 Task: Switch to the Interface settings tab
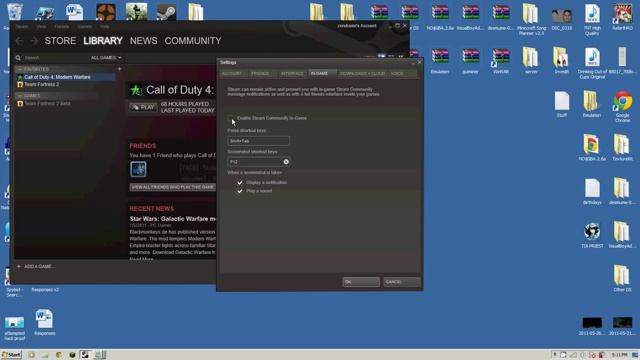point(292,73)
